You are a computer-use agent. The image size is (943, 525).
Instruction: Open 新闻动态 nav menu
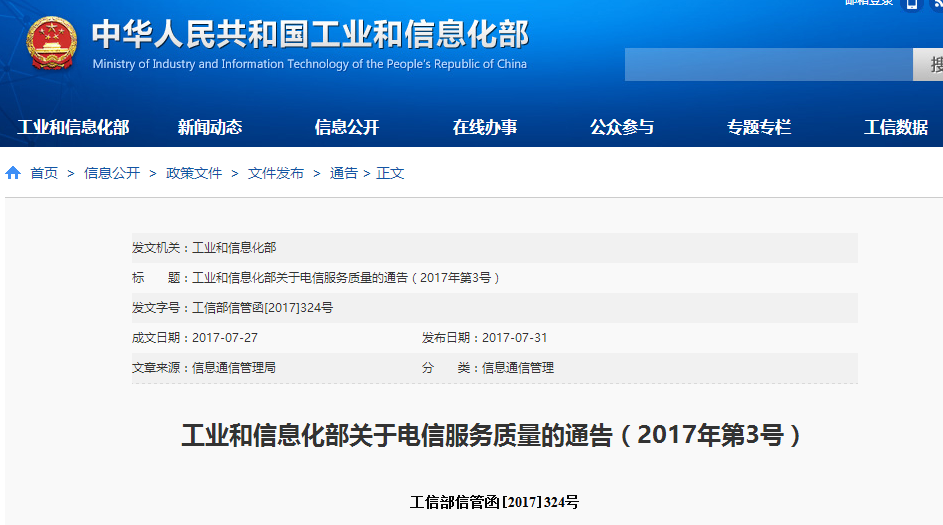pyautogui.click(x=210, y=127)
